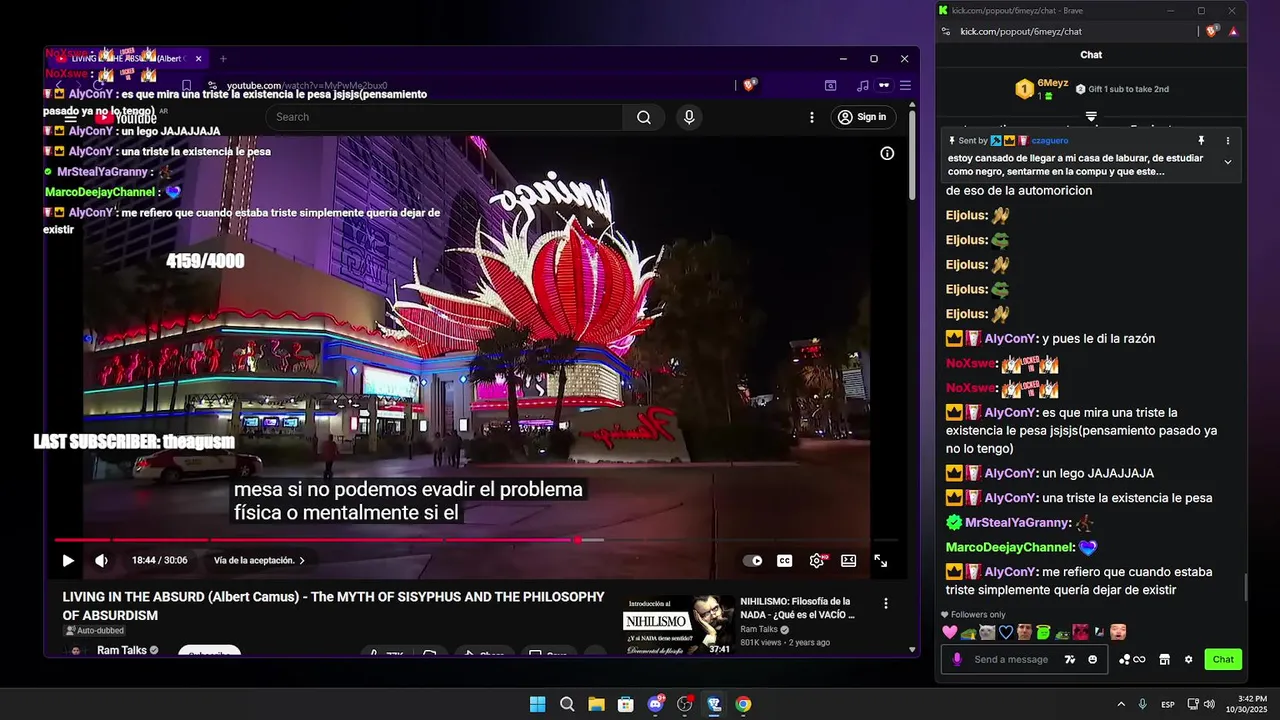Close the LIVING IN THE ABSURD tab
1280x720 pixels.
198,59
